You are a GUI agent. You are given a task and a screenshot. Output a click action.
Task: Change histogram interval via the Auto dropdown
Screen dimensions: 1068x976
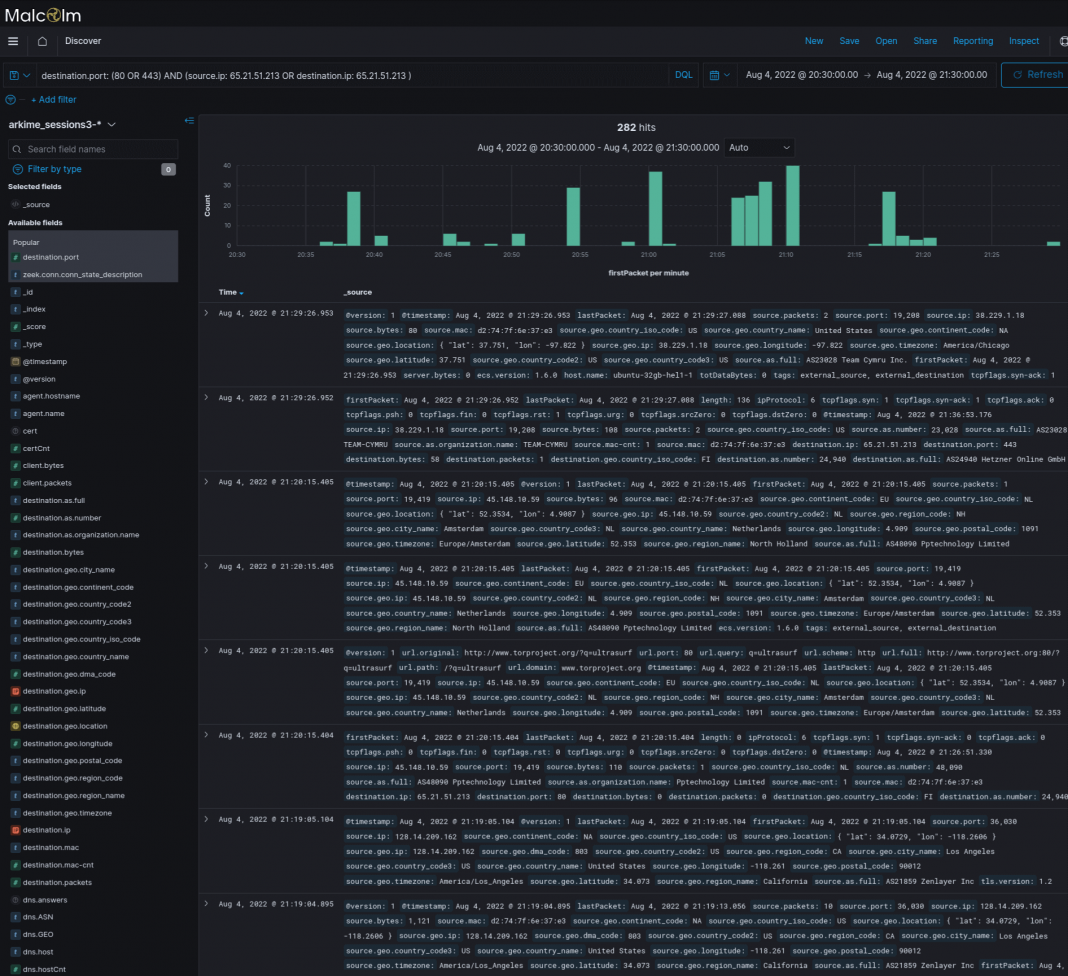pyautogui.click(x=756, y=147)
